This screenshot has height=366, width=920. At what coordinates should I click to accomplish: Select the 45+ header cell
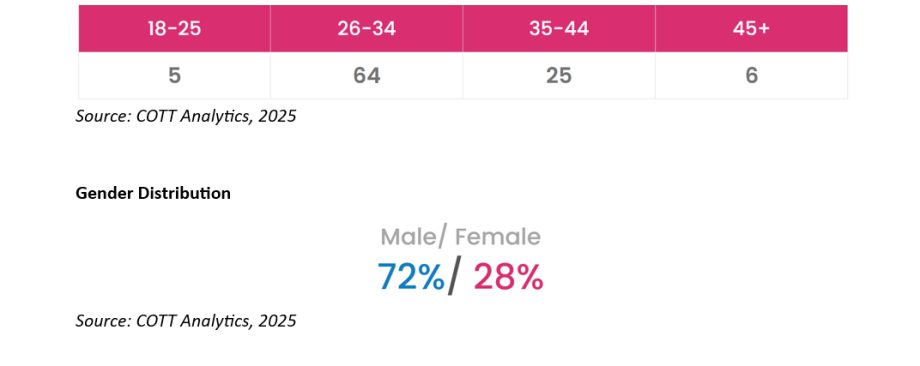point(752,29)
